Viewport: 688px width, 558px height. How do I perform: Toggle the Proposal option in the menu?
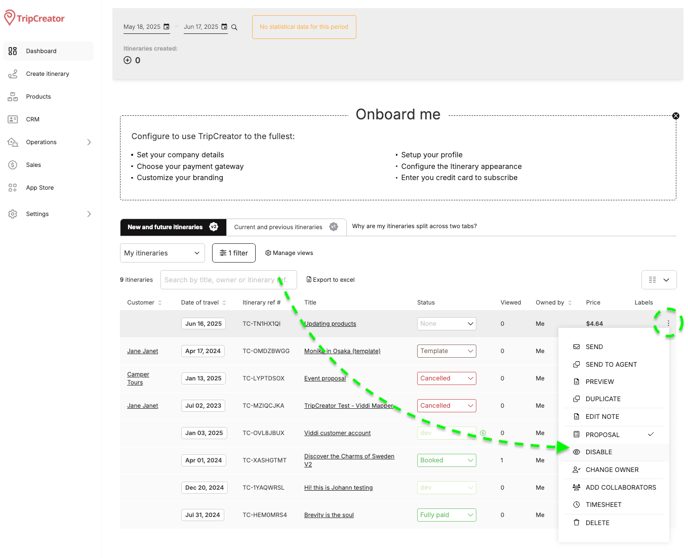pos(613,435)
